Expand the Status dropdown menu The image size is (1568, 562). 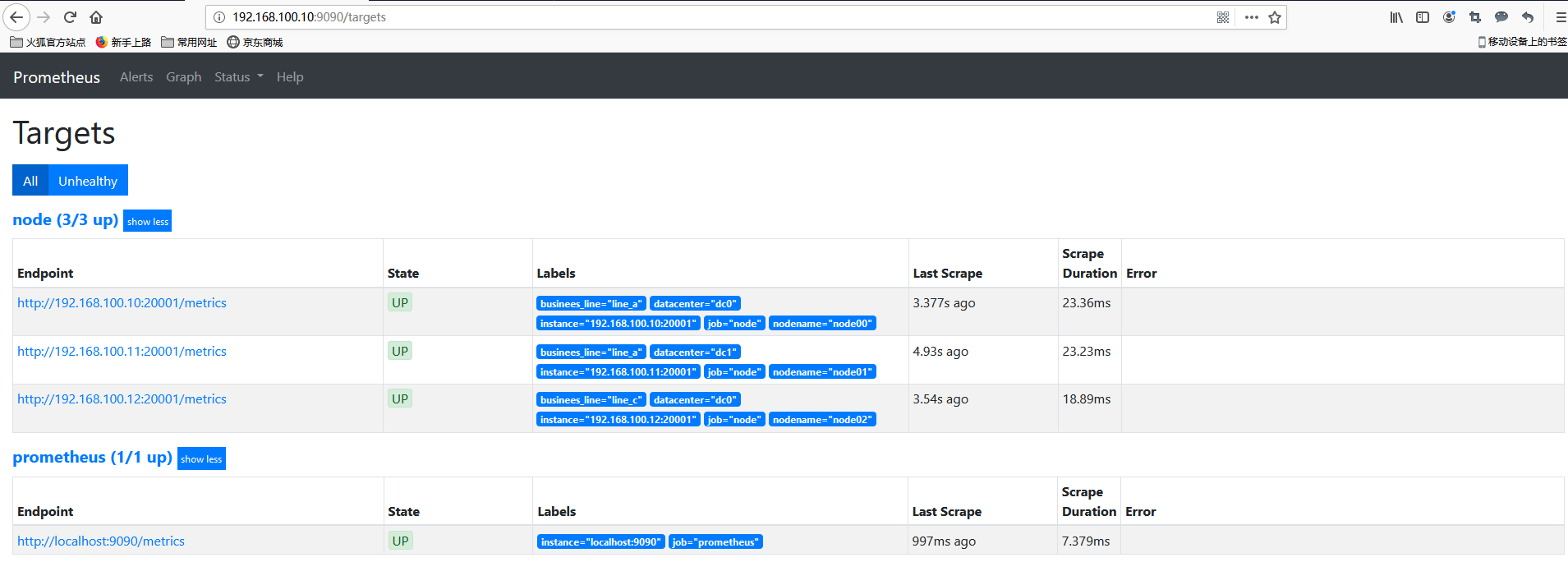click(x=239, y=77)
